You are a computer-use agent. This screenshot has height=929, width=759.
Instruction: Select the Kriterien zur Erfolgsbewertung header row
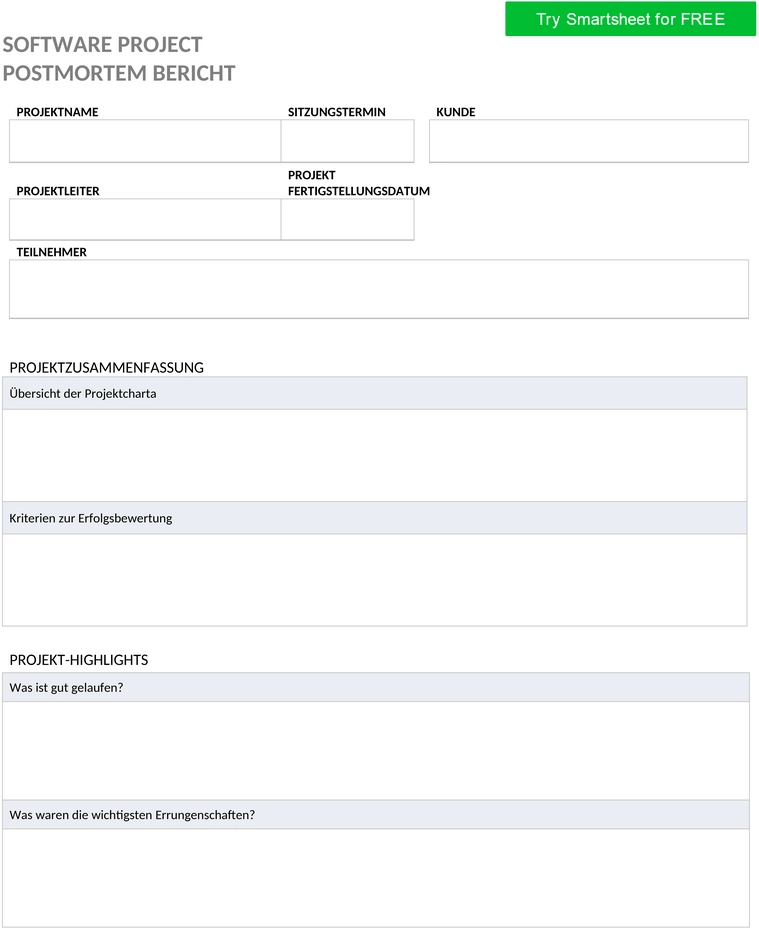[374, 518]
